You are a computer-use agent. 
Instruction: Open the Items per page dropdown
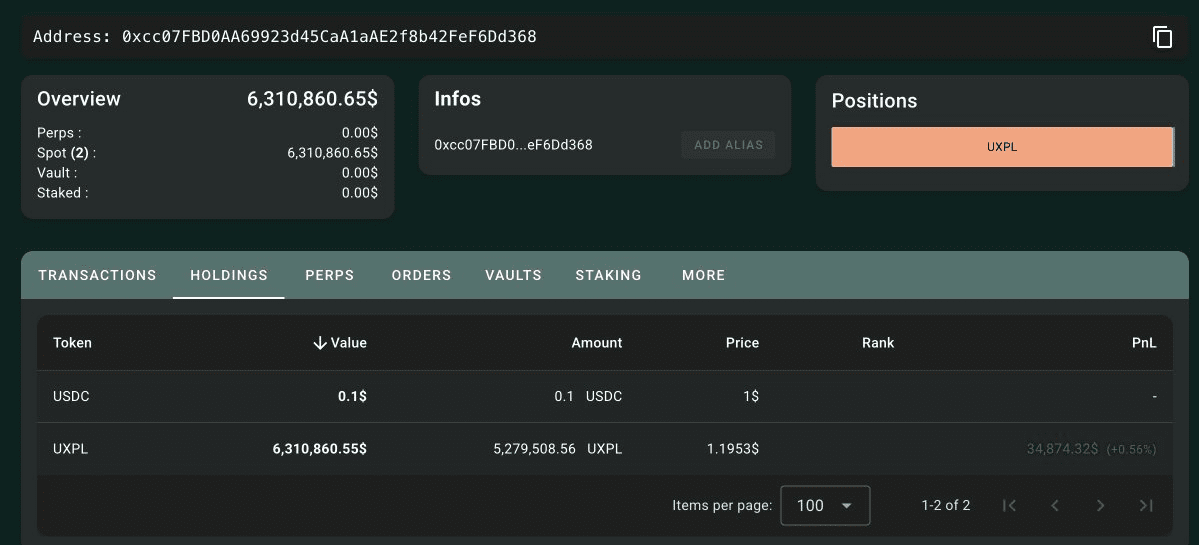coord(825,505)
